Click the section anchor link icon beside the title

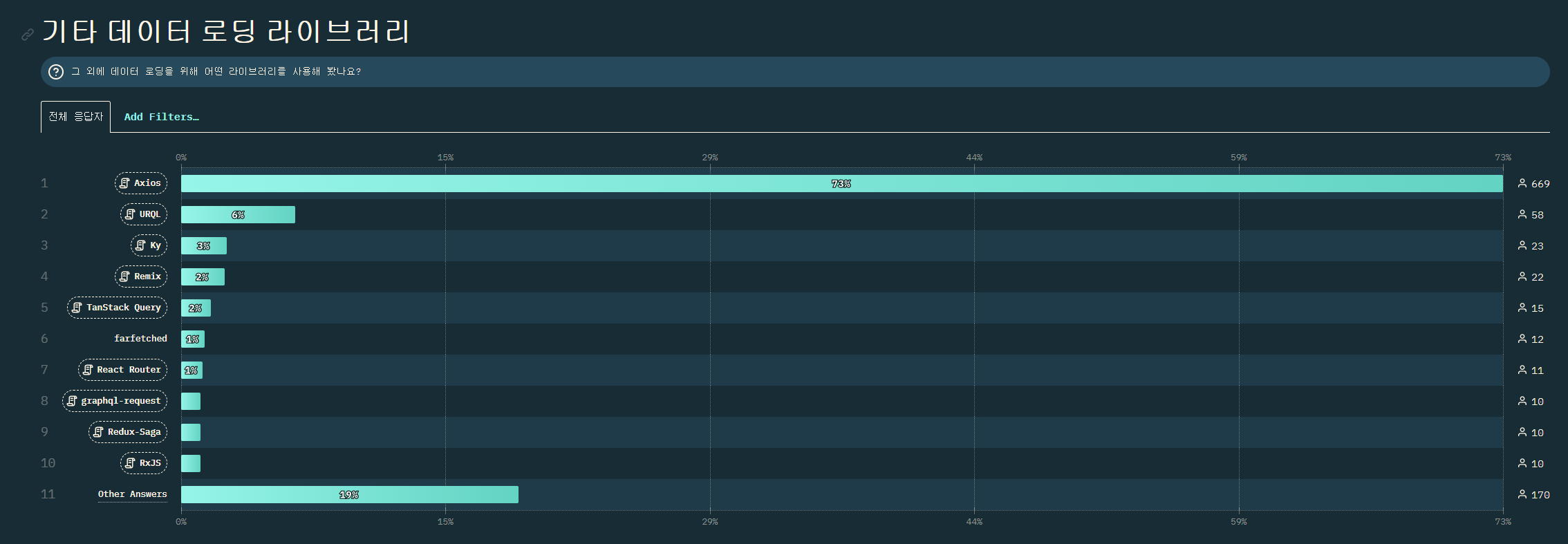tap(28, 34)
